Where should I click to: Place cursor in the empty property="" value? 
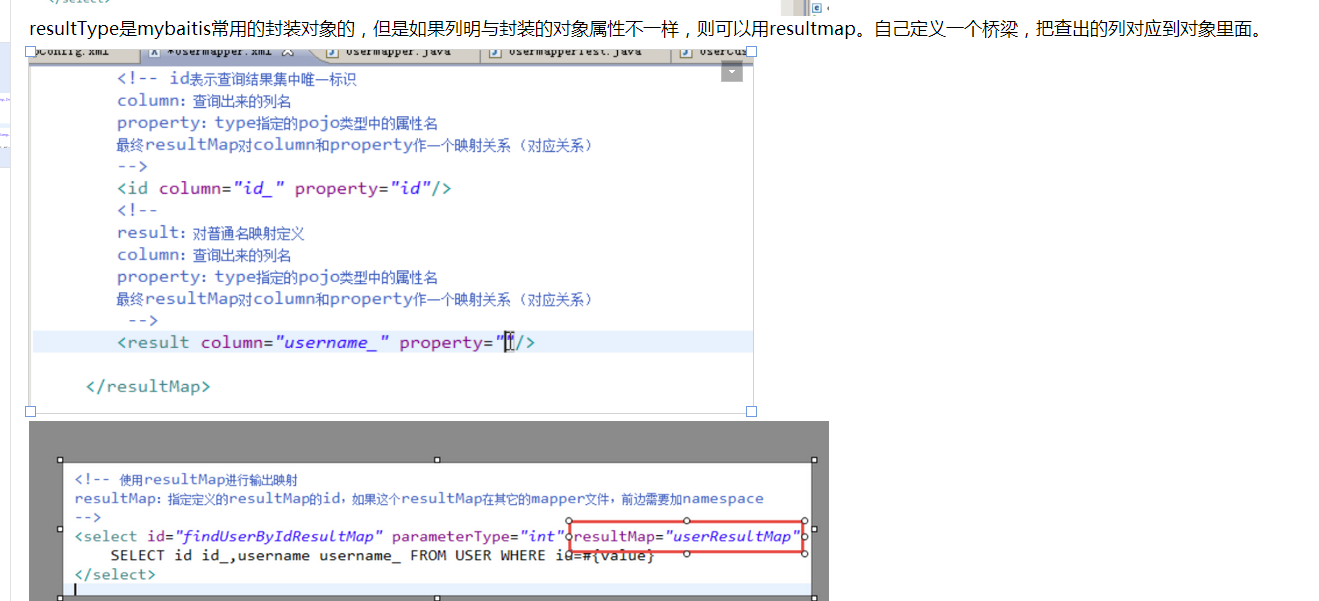click(509, 343)
